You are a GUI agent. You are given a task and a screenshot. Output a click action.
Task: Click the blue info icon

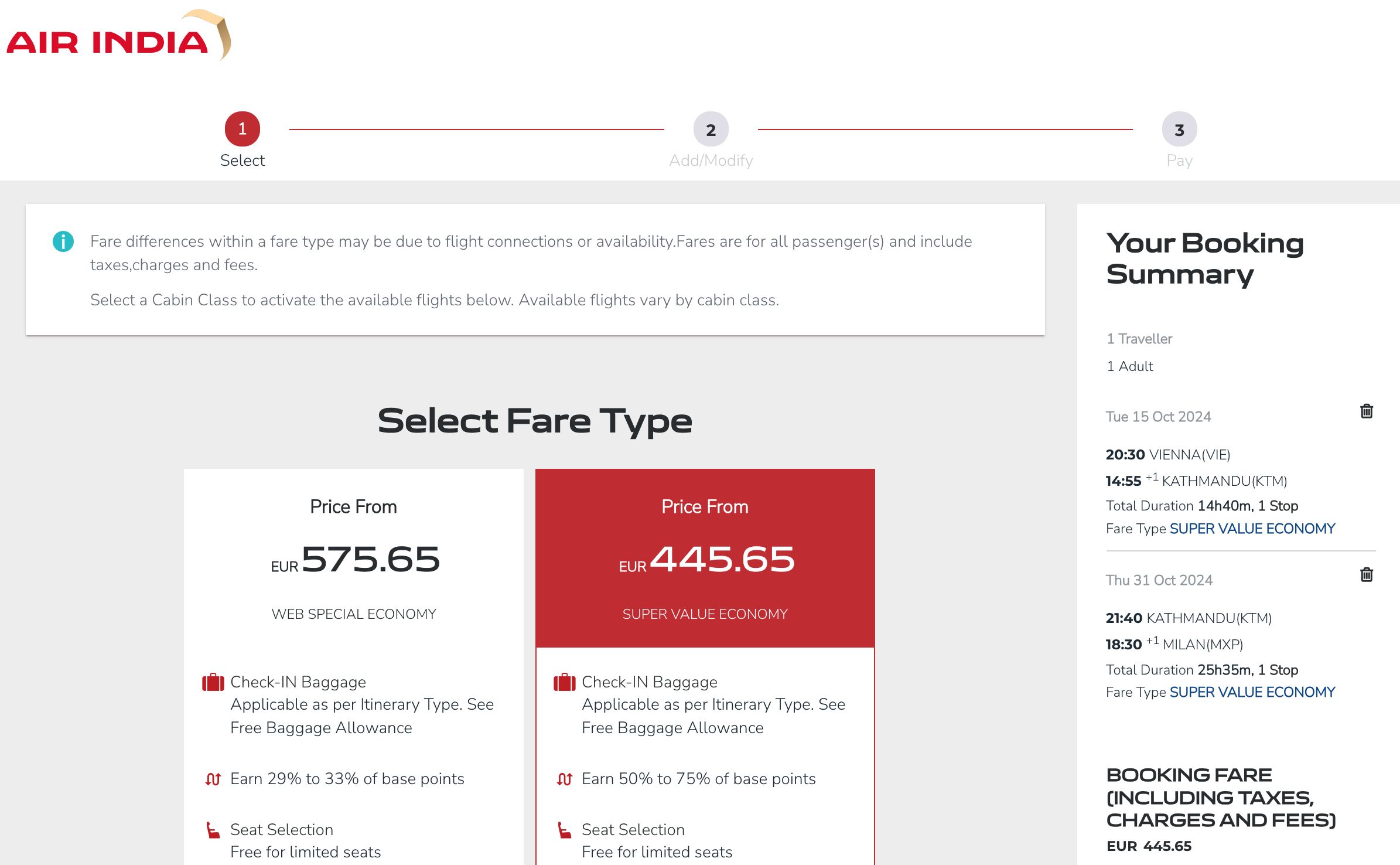pos(63,241)
